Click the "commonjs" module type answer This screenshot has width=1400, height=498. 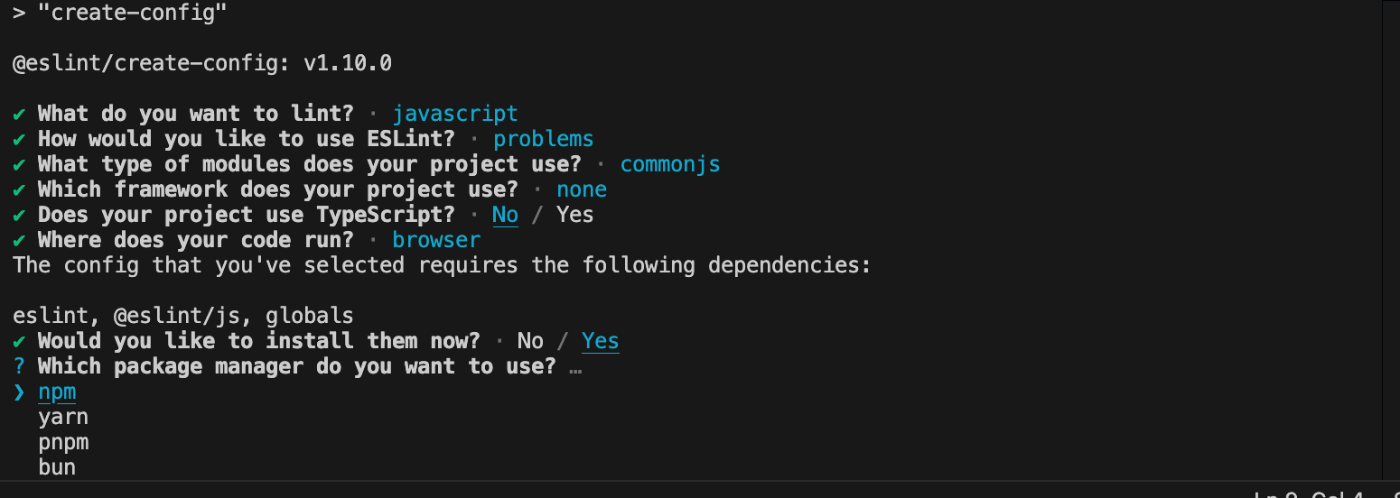[670, 164]
